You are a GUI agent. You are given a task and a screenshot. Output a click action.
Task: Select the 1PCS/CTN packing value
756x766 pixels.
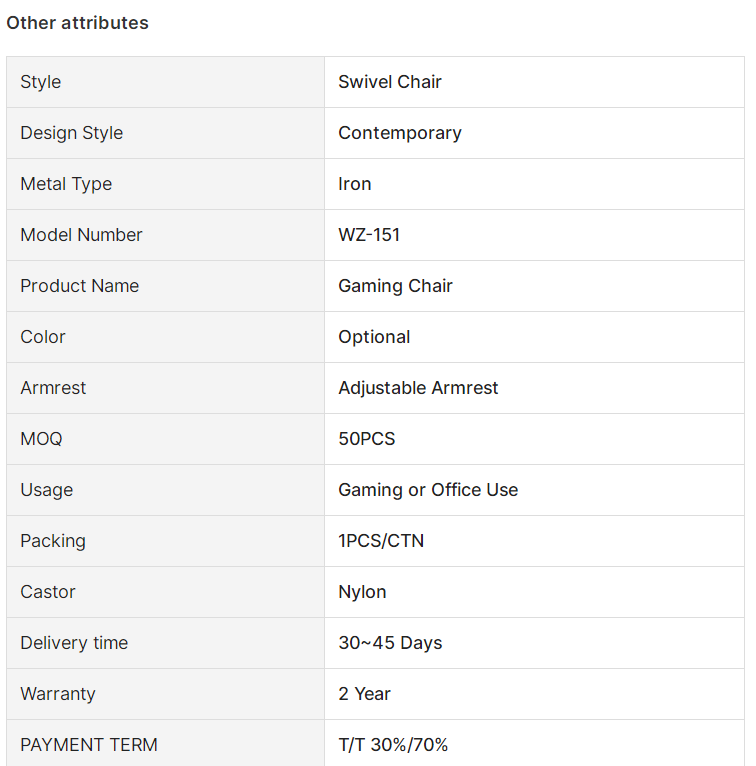(381, 541)
